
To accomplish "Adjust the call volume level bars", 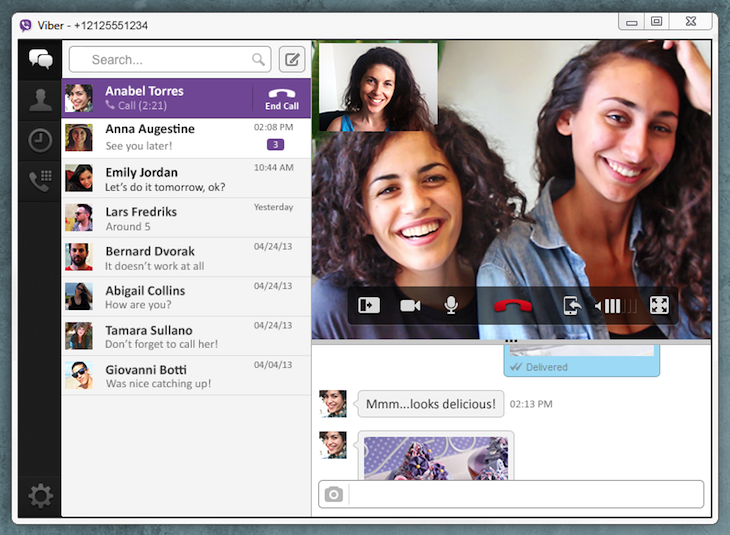I will click(x=614, y=306).
